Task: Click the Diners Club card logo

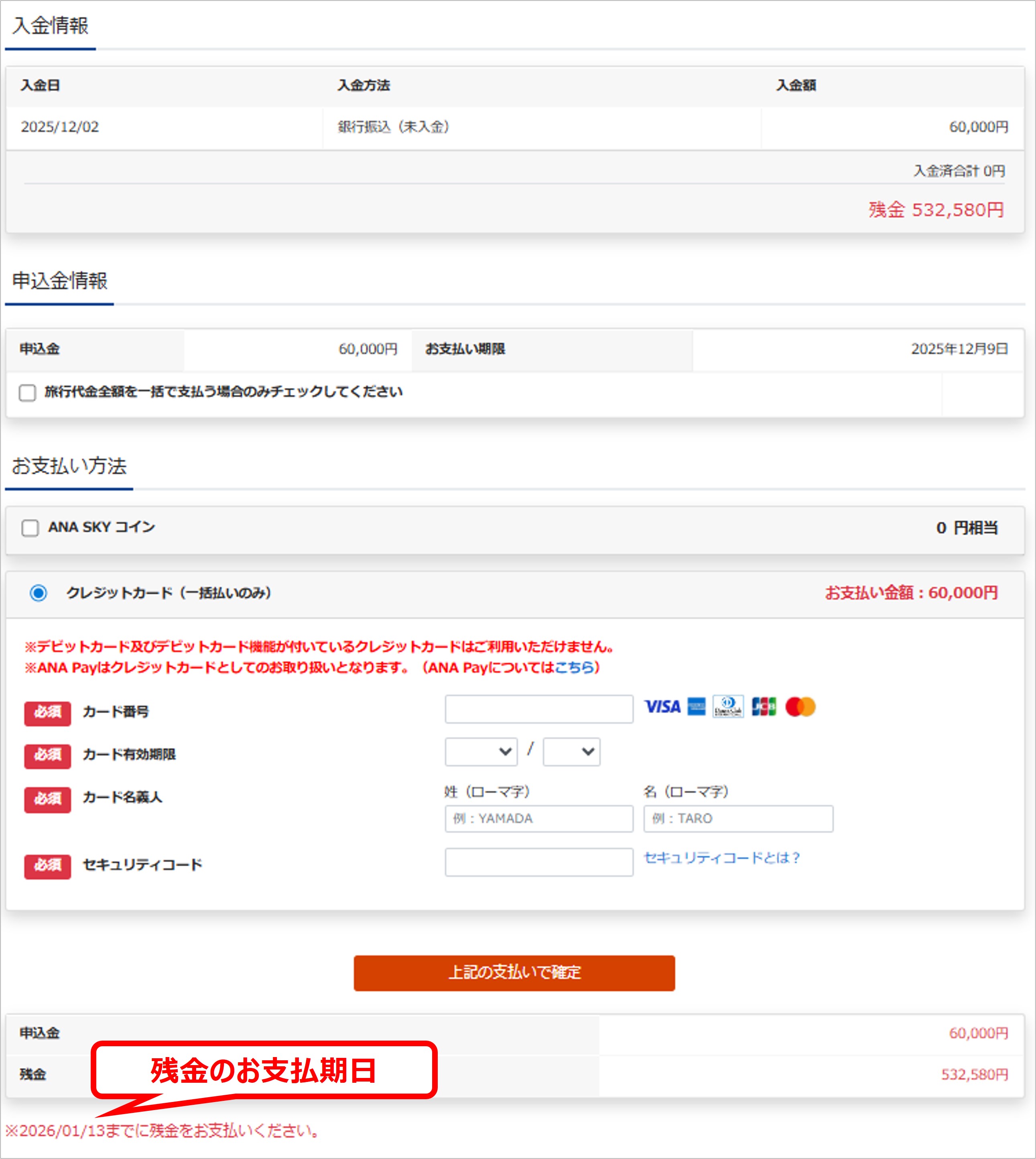Action: click(x=728, y=706)
